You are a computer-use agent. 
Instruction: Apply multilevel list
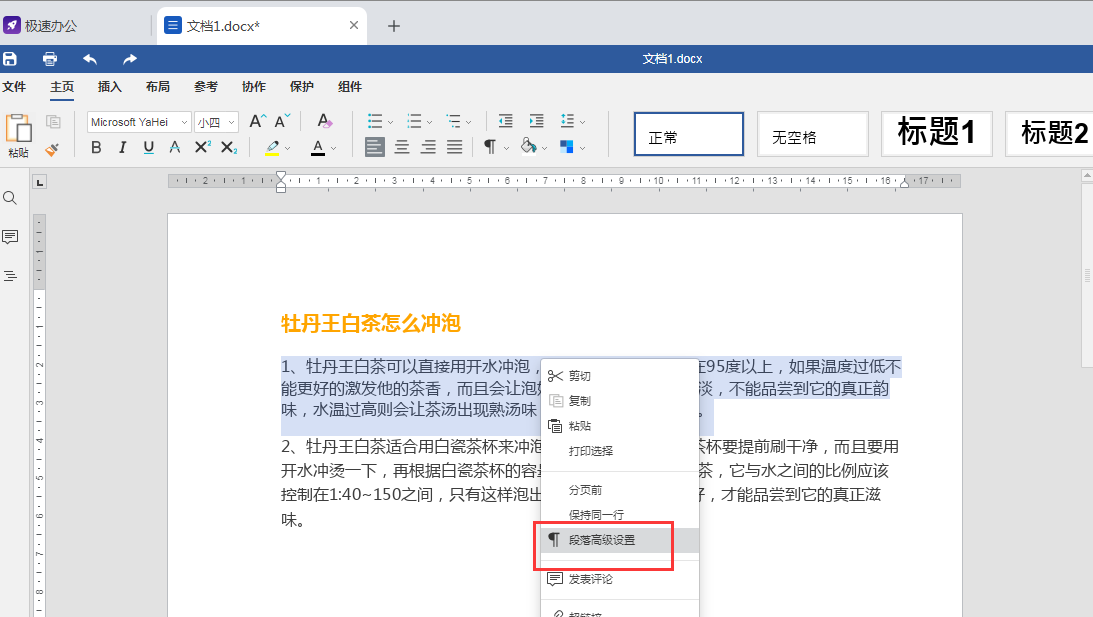coord(453,121)
